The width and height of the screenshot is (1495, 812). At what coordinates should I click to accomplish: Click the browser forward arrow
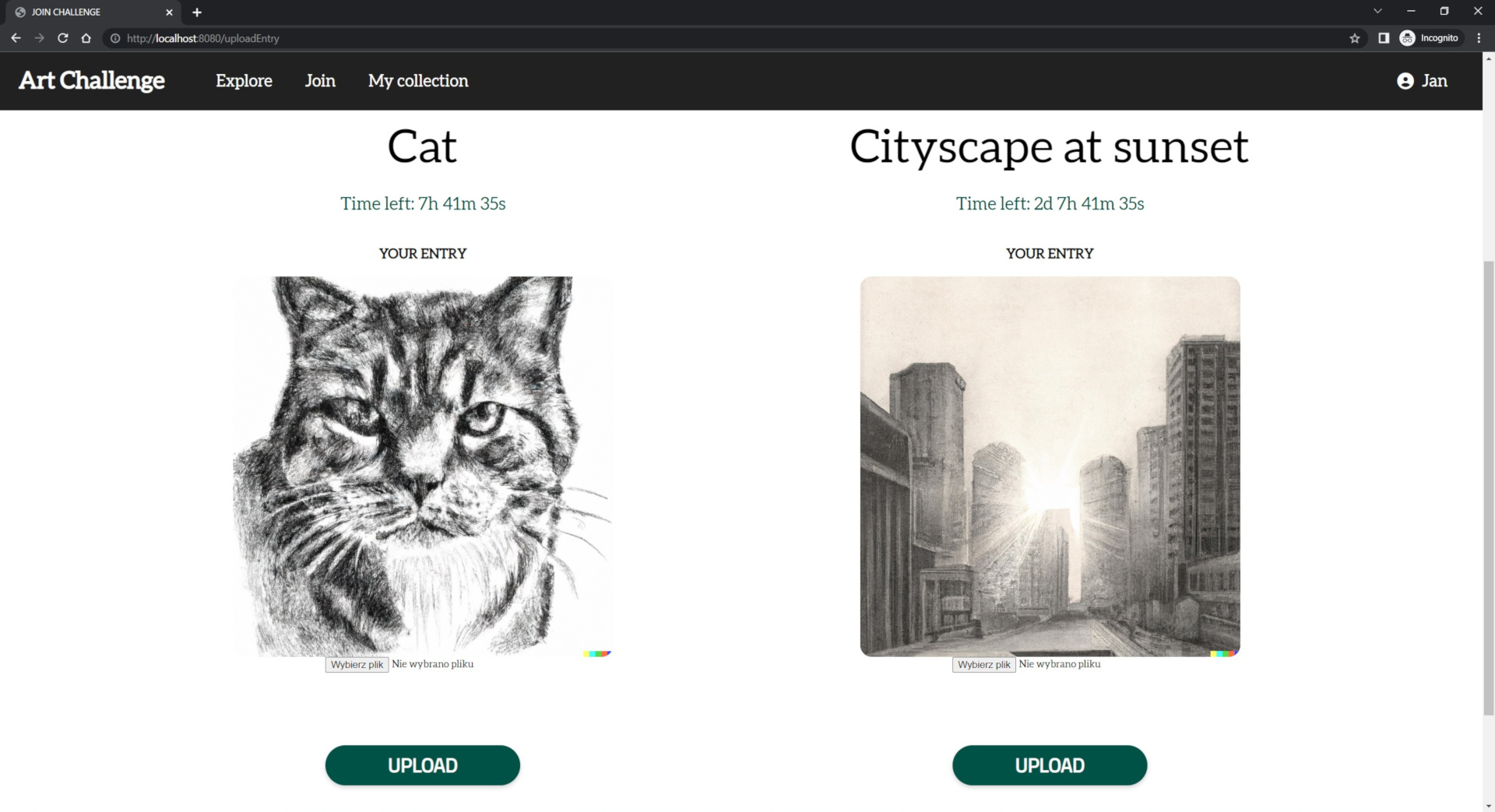pos(39,38)
